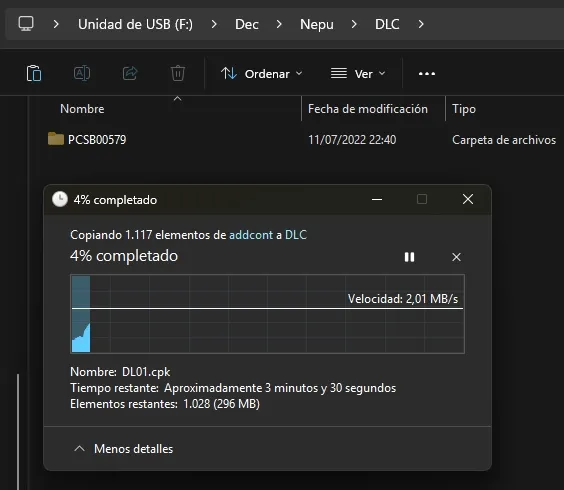Screen dimensions: 564x490
Task: Go to Unidad de USB (F:) breadcrumb
Action: tap(135, 24)
